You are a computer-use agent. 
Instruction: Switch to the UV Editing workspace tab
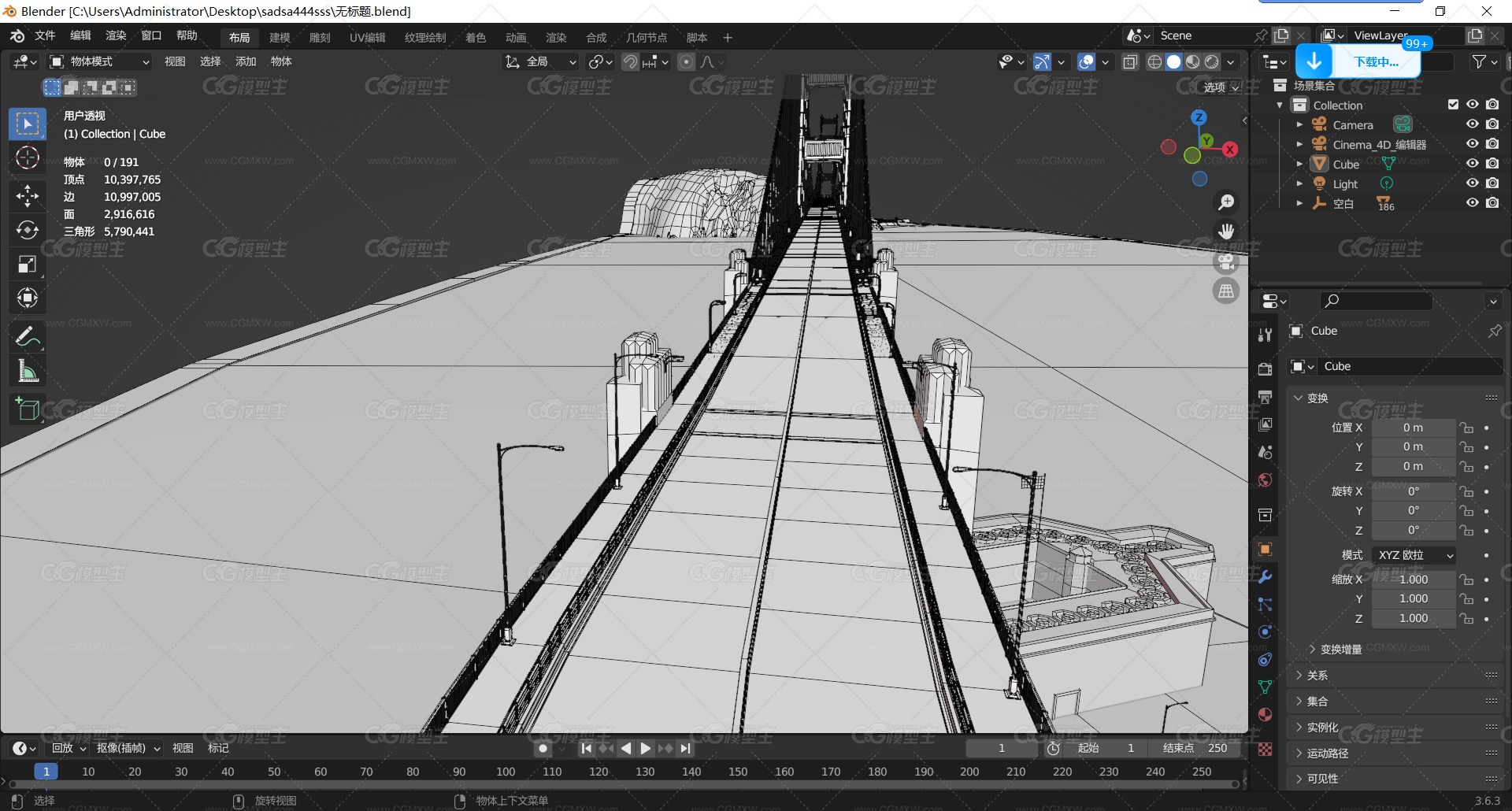(367, 38)
